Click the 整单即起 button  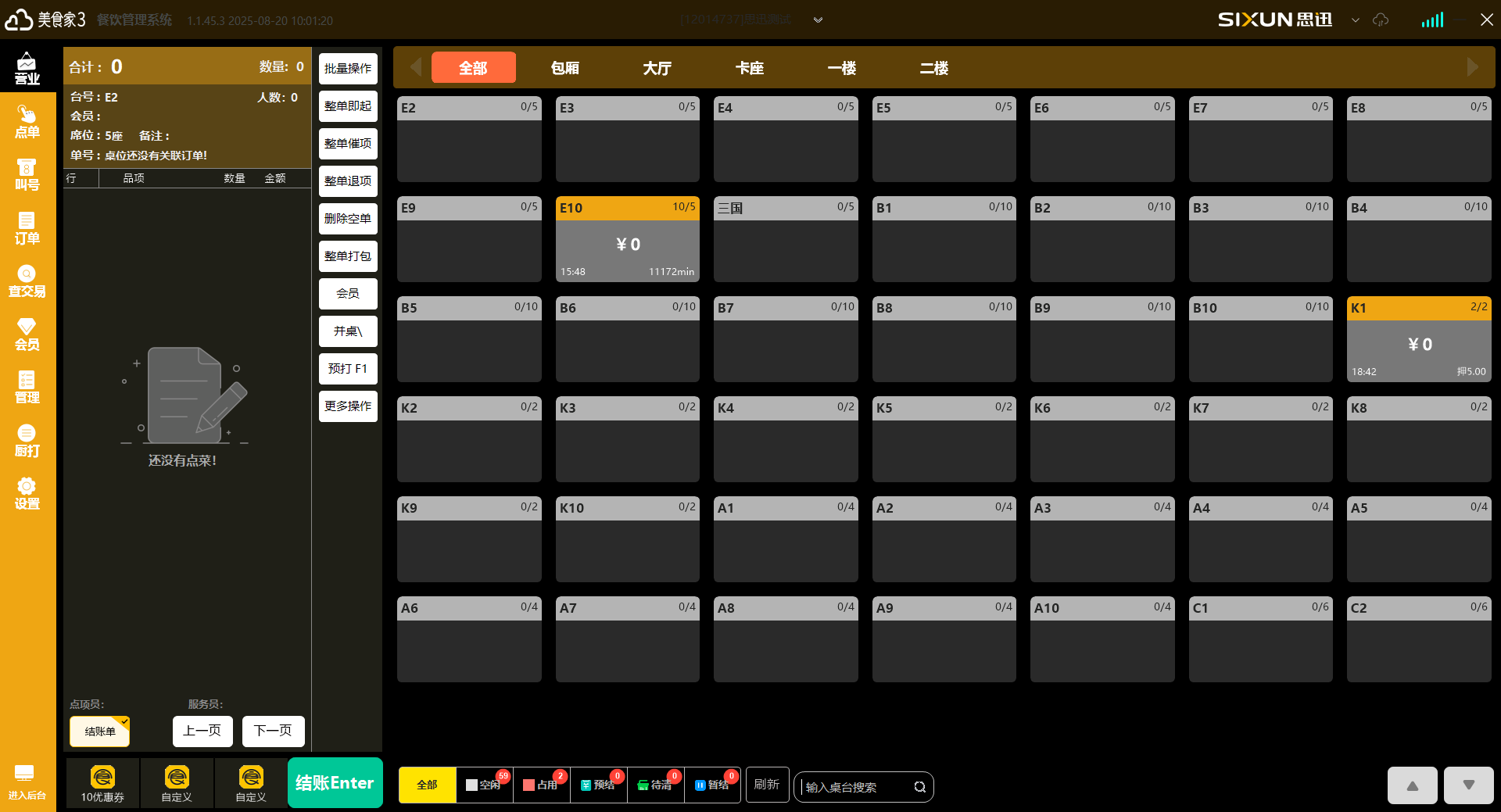pos(348,106)
